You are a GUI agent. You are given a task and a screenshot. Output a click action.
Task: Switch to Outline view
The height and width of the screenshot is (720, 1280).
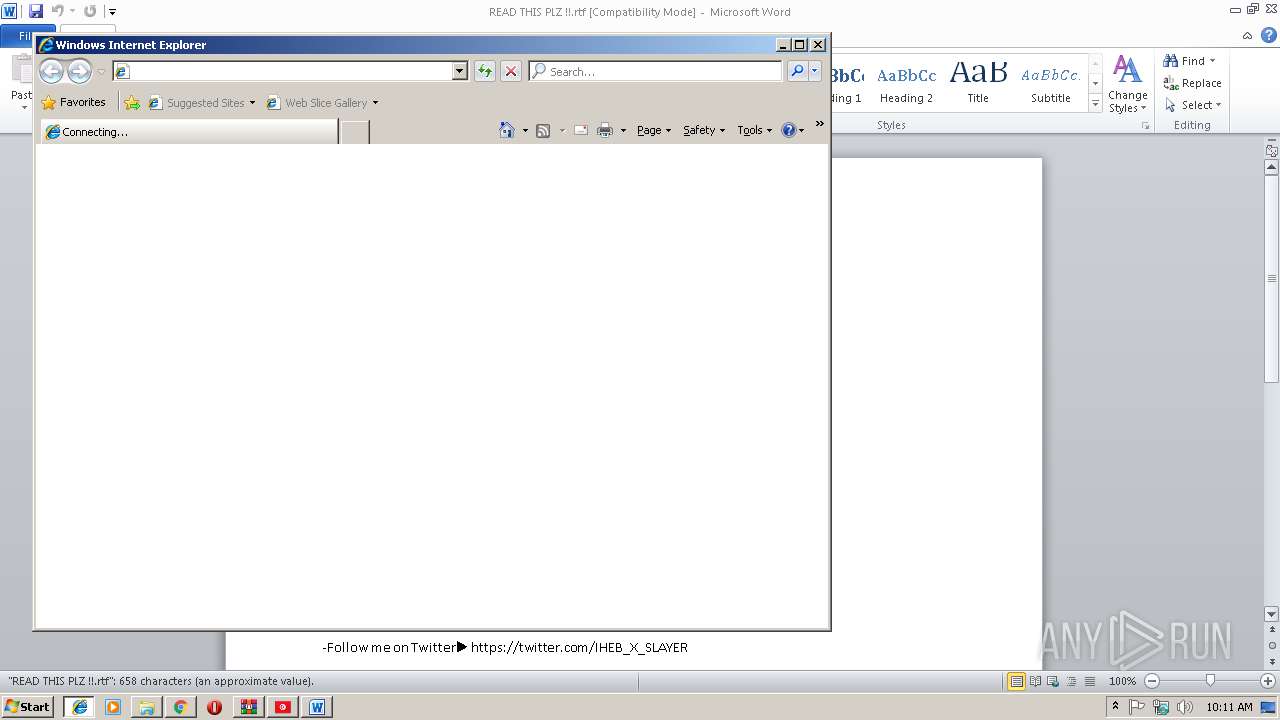(1070, 681)
